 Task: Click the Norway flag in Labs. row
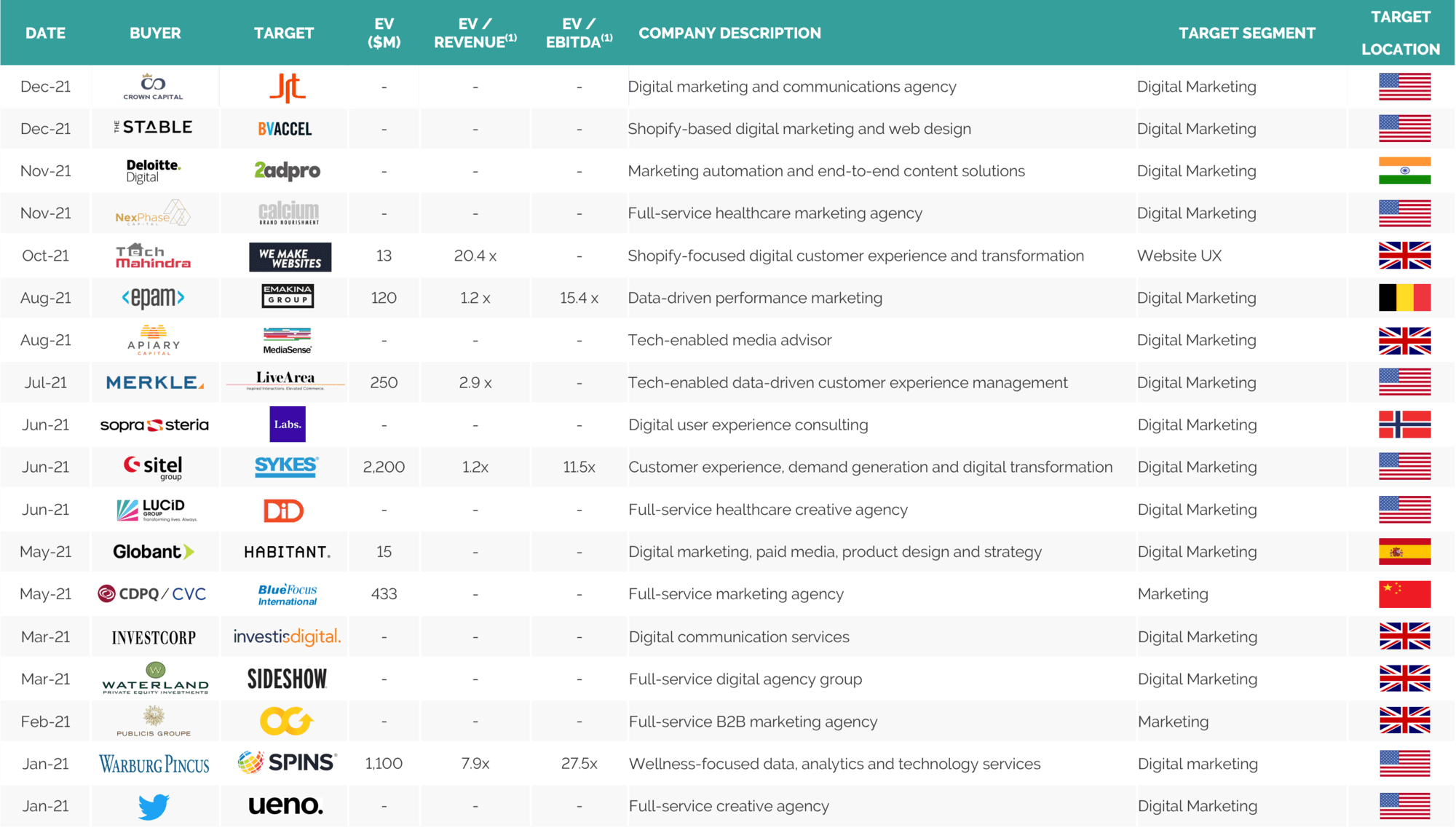coord(1404,425)
